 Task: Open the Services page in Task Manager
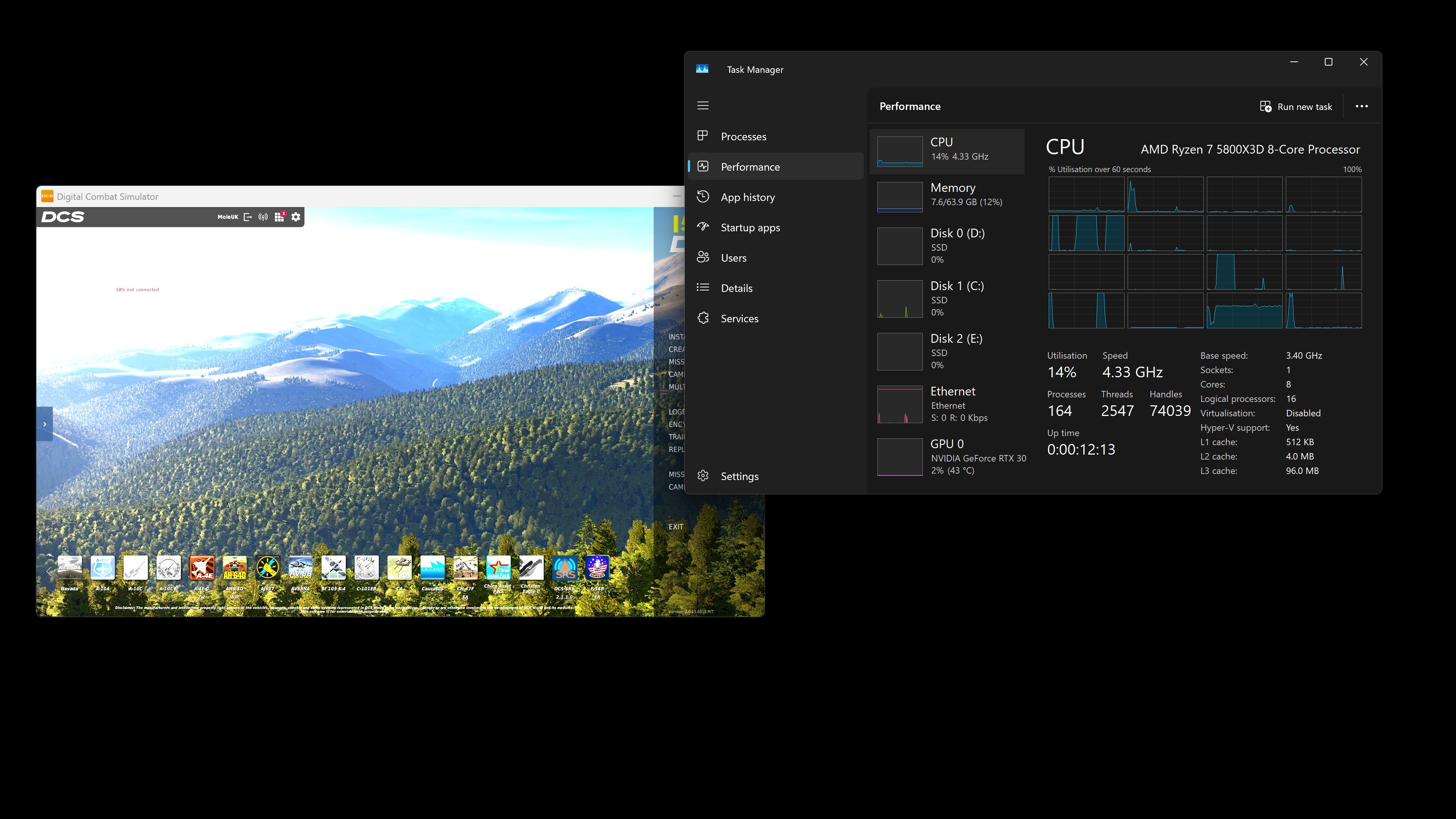(775, 318)
